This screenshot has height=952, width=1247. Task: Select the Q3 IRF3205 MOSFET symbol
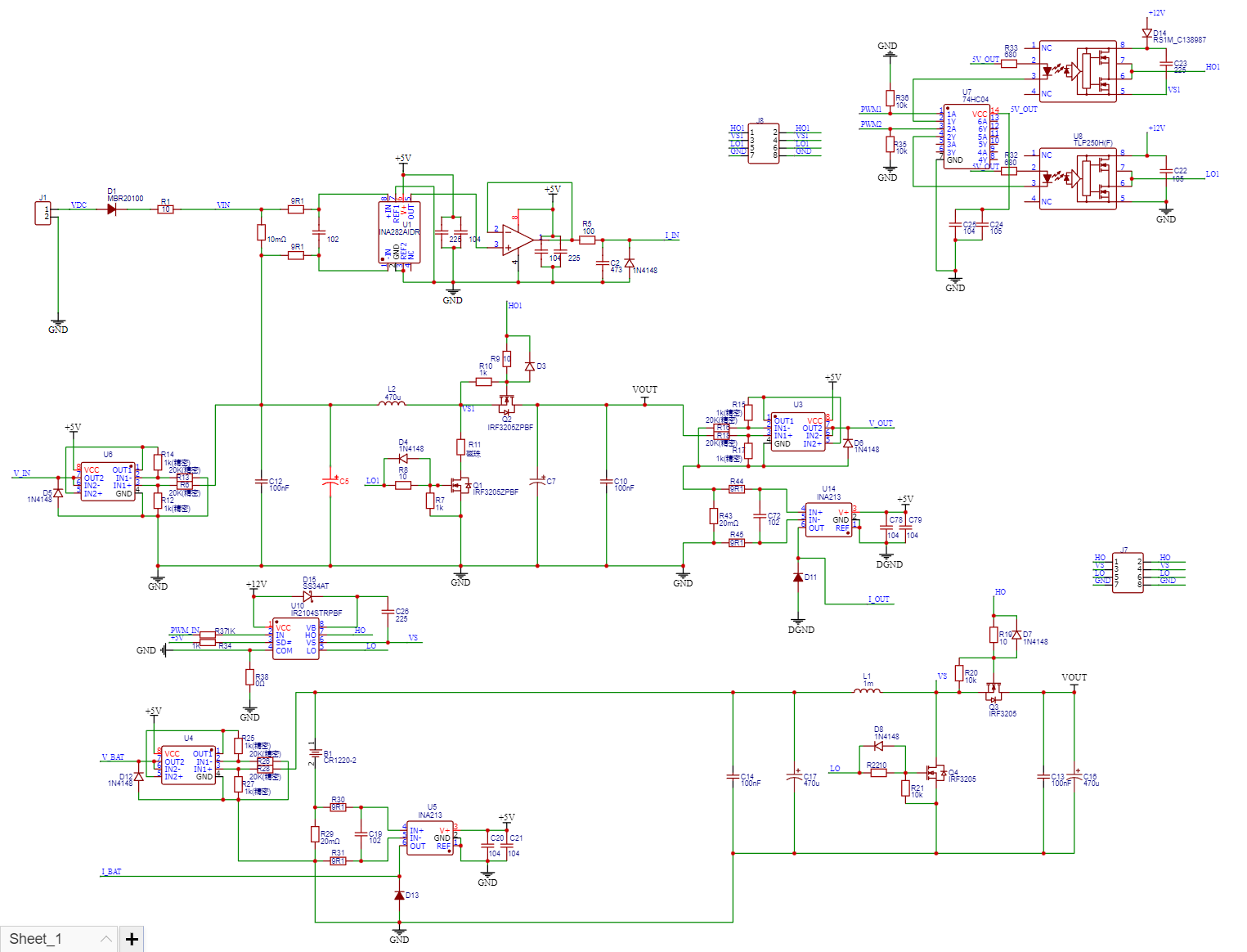(994, 691)
